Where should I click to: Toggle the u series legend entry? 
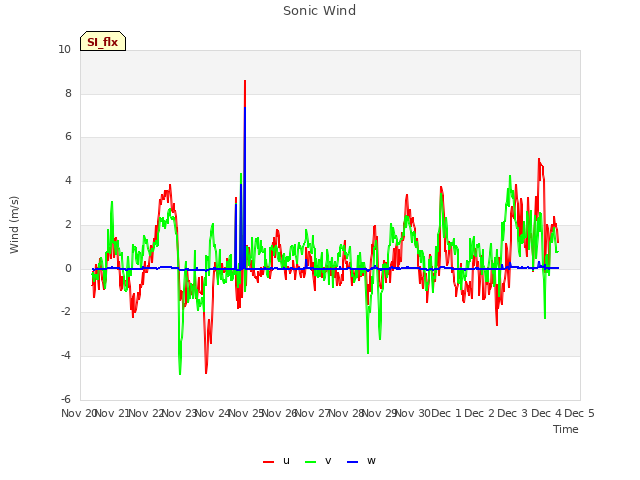[276, 461]
